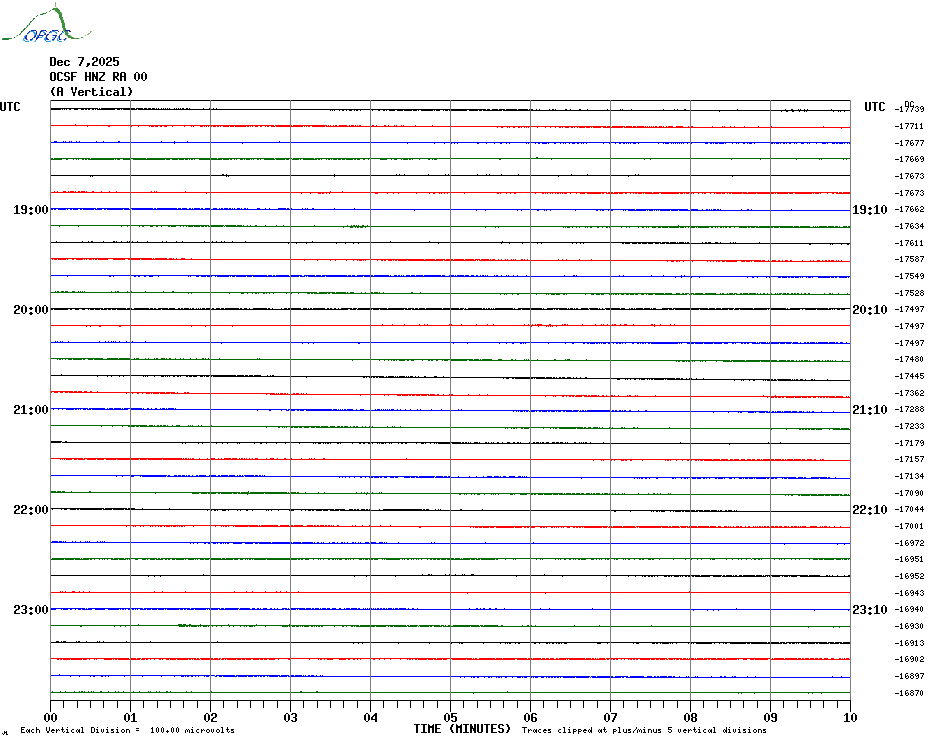Click the '03' minute axis label
930x744 pixels.
coord(291,717)
